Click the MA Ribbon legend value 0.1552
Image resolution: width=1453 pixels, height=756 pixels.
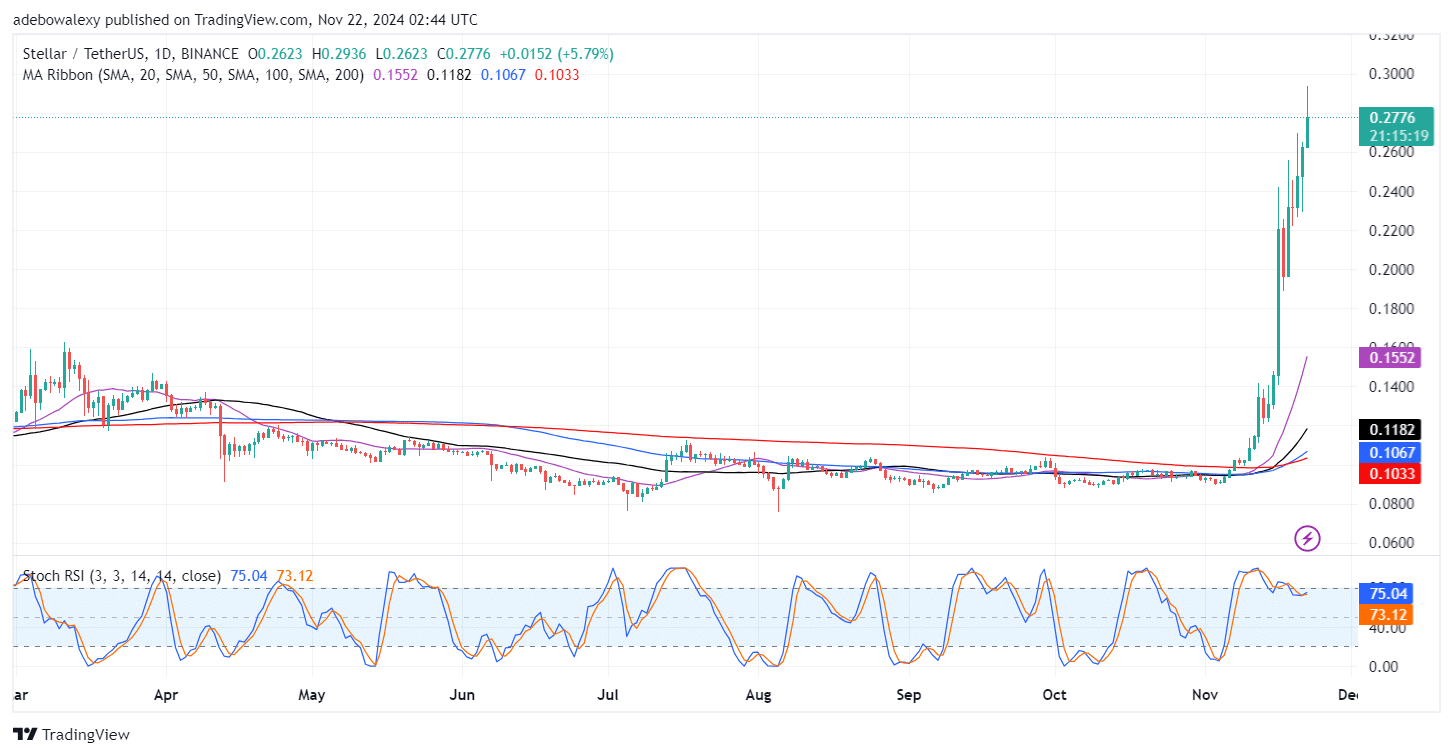click(394, 75)
